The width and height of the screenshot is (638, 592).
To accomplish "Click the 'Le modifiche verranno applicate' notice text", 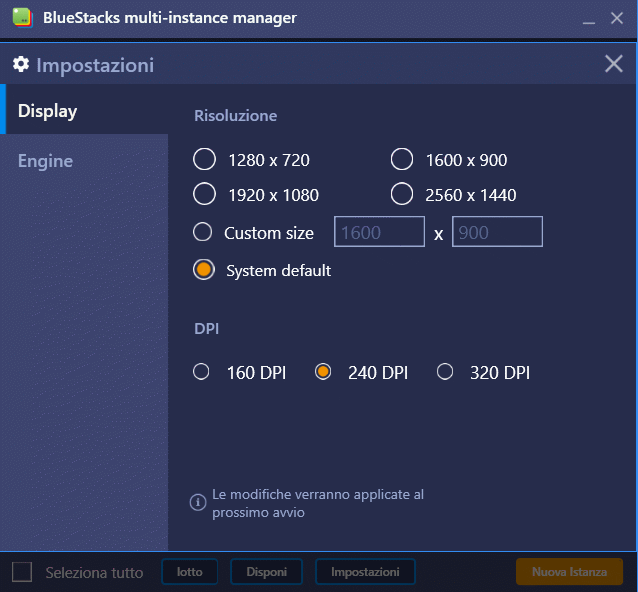I will [x=318, y=503].
